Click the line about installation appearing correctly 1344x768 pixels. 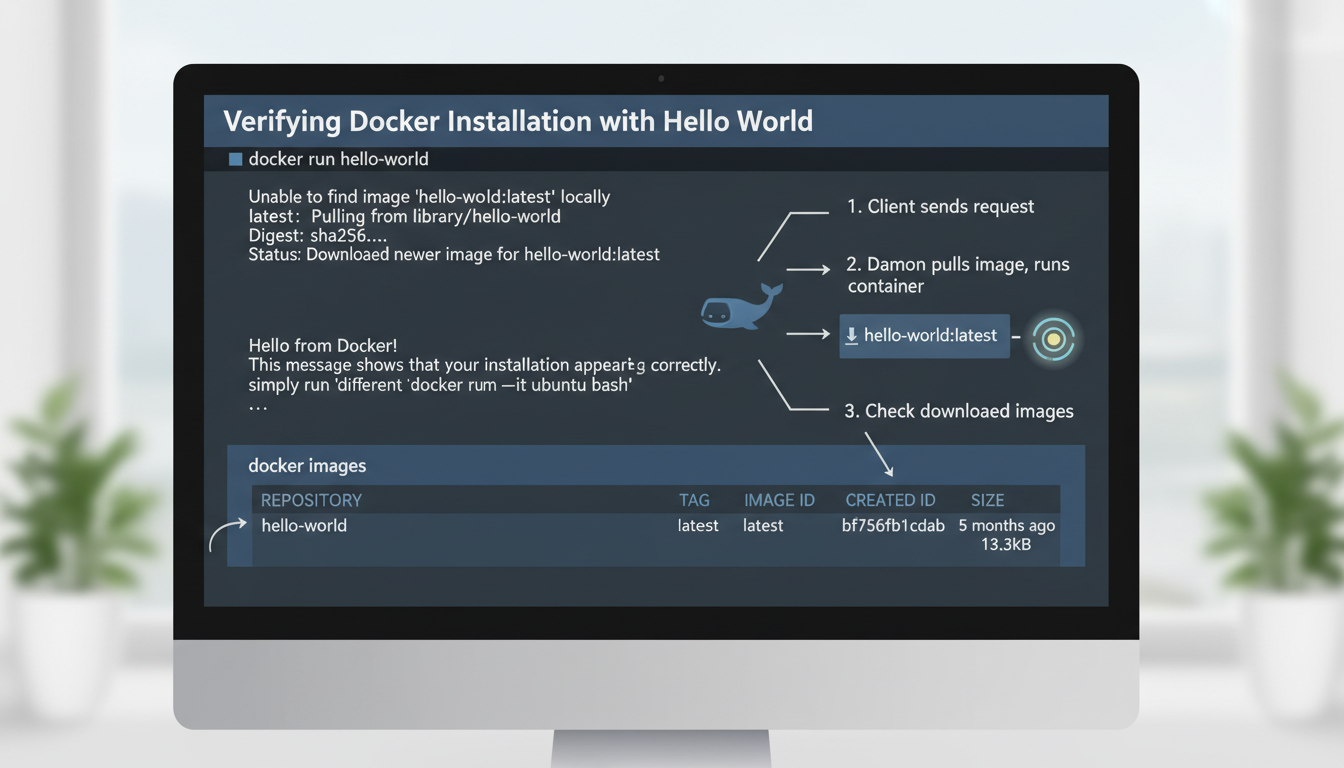click(x=484, y=365)
